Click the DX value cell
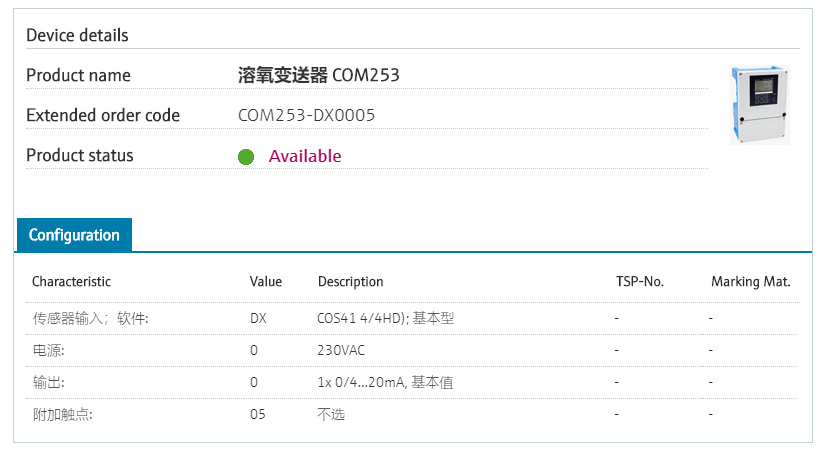The image size is (820, 449). [258, 318]
